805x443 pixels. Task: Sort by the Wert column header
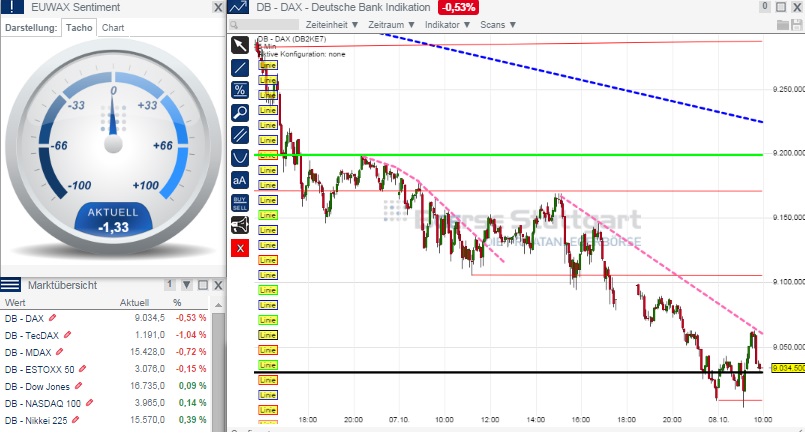click(x=15, y=302)
